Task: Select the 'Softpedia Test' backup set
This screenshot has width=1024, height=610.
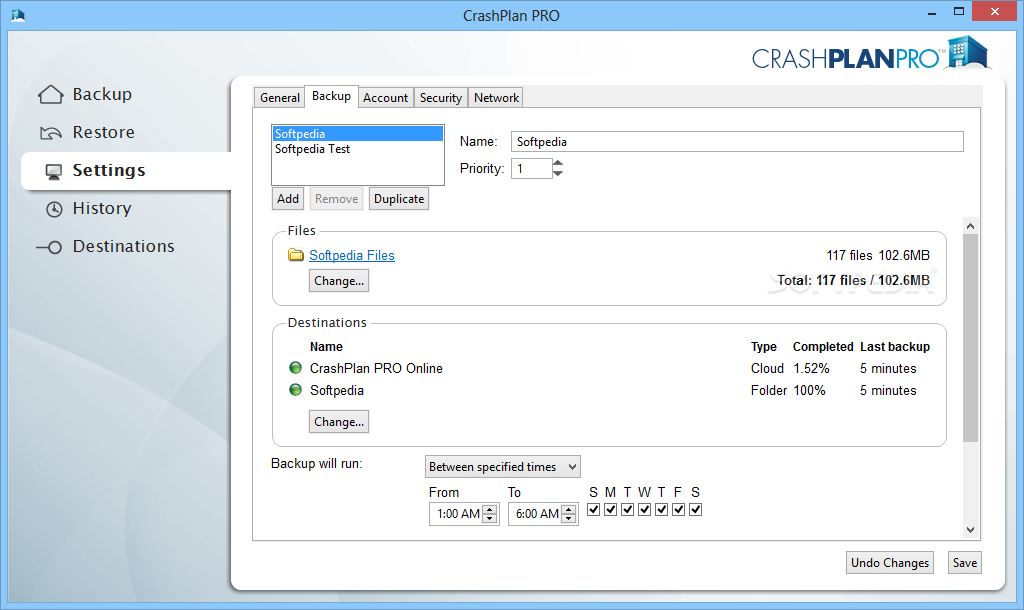Action: [358, 149]
